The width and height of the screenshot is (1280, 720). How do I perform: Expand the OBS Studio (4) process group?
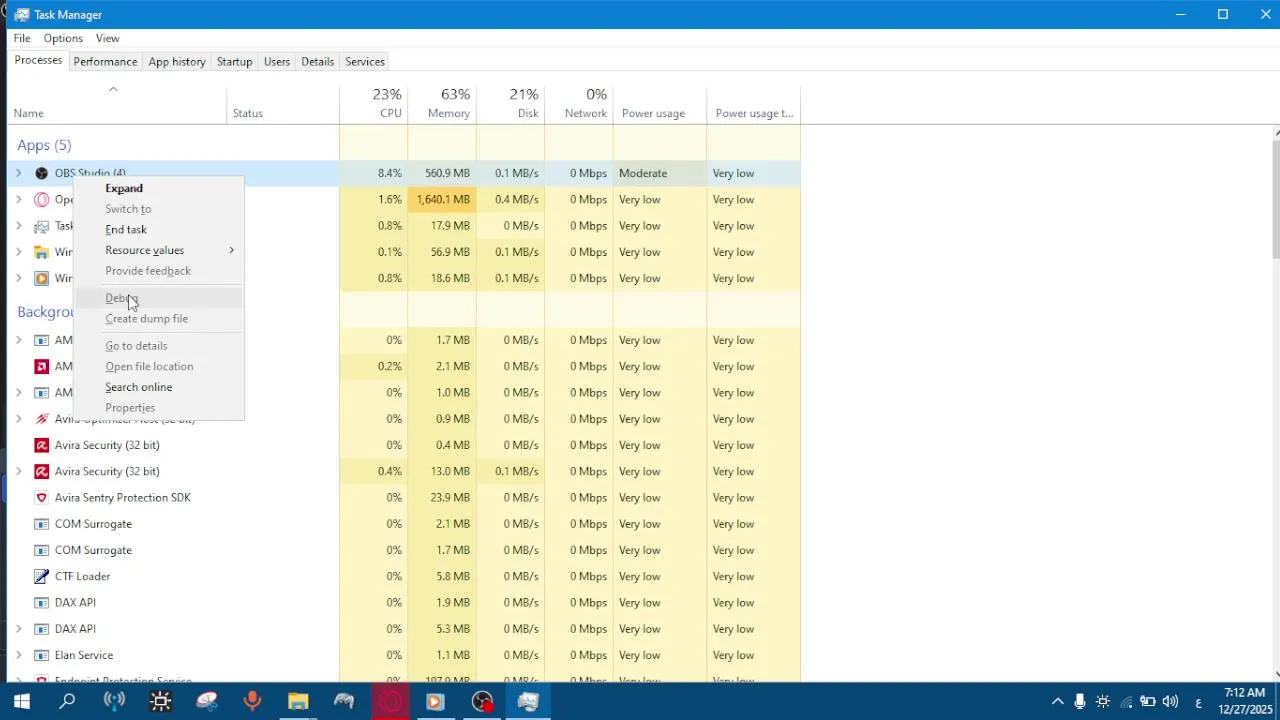point(18,173)
